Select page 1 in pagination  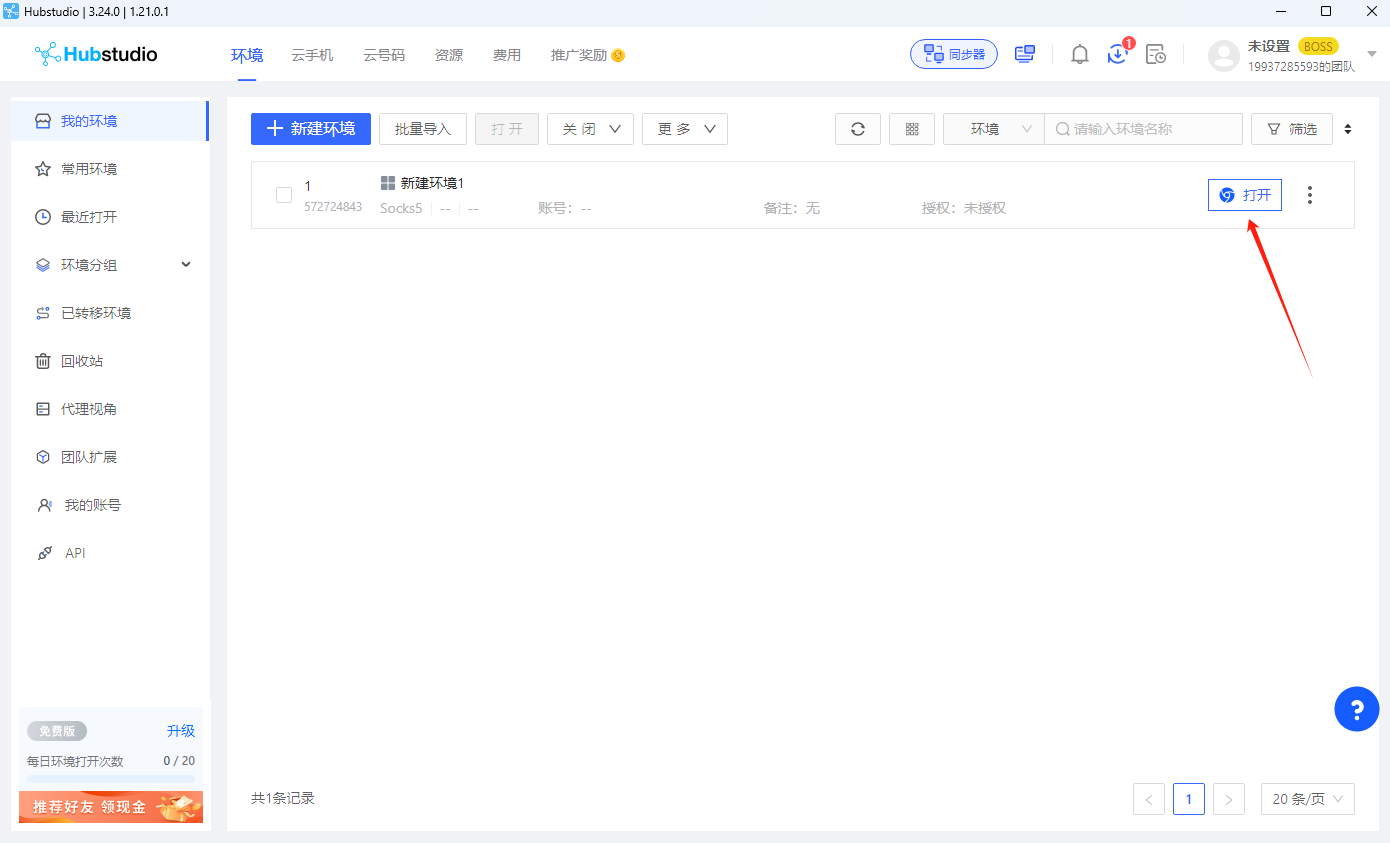tap(1189, 799)
